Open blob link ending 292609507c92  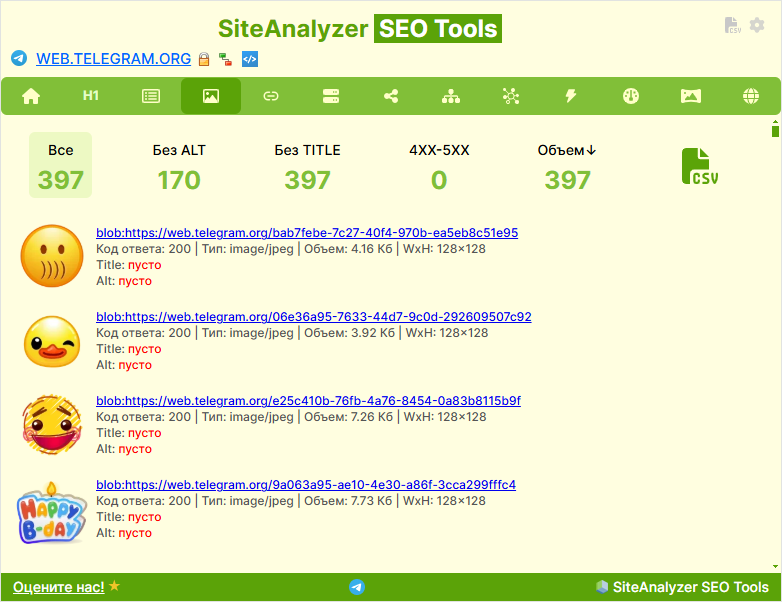pos(314,317)
